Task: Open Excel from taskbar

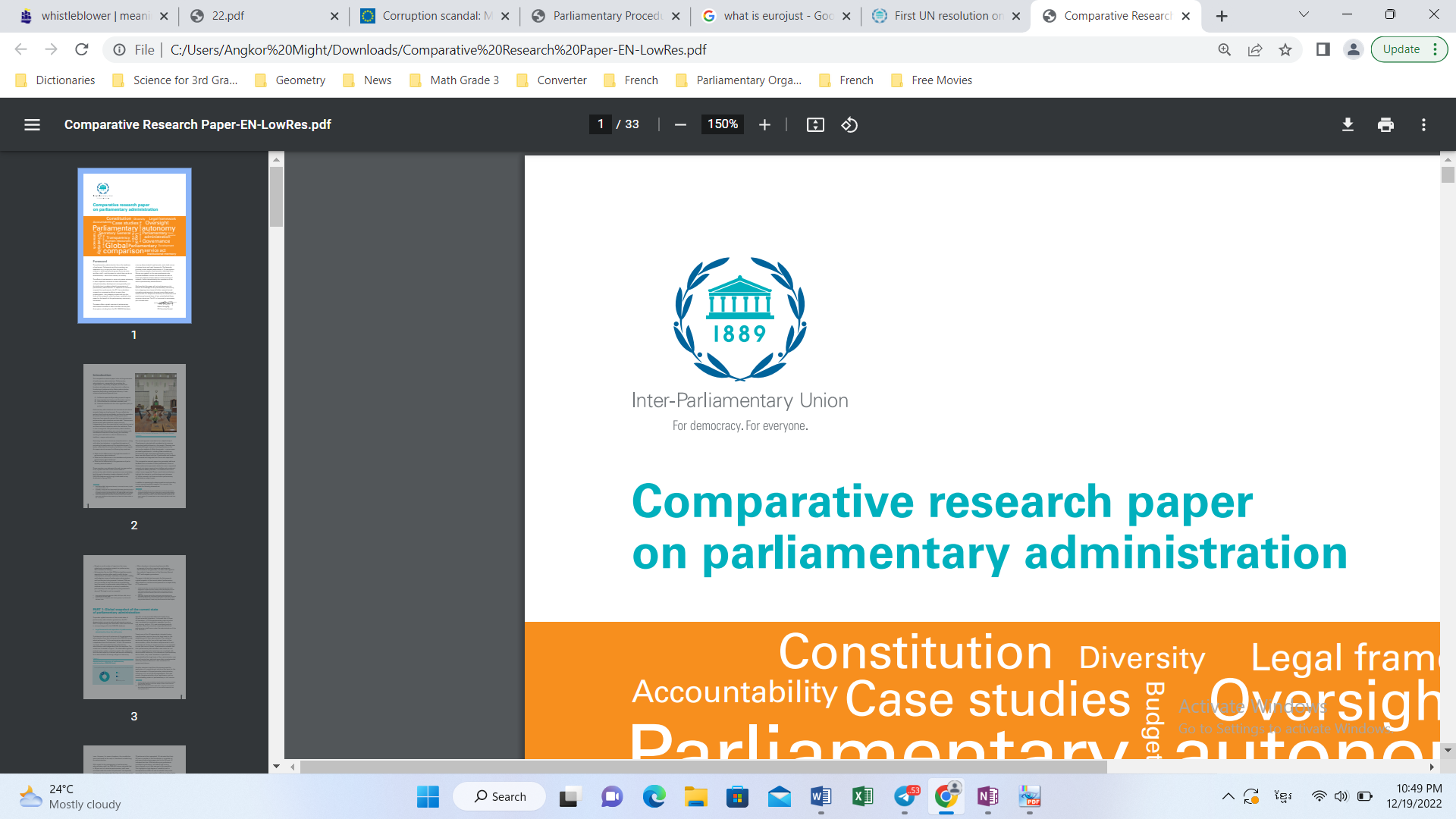Action: 862,796
